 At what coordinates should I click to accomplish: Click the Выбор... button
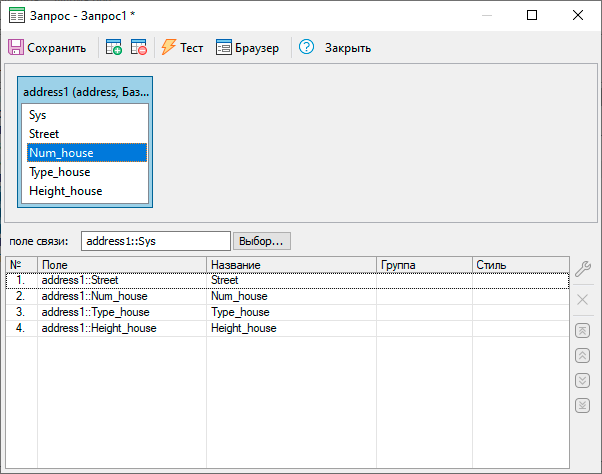coord(262,241)
